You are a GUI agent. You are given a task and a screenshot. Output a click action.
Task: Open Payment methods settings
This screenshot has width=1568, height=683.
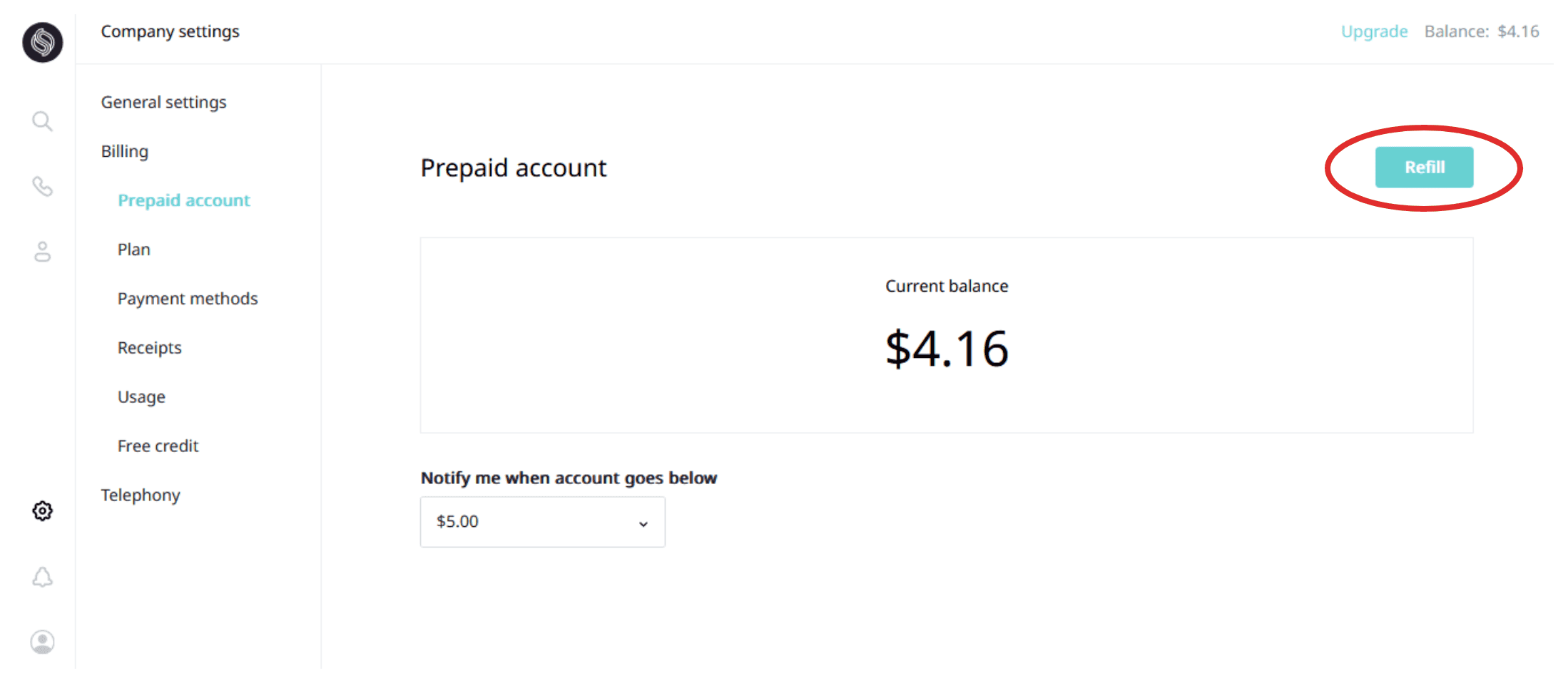pos(188,299)
